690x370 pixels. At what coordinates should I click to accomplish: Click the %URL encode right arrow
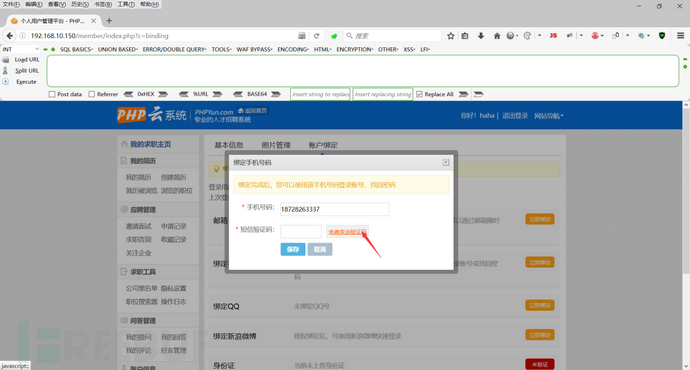[x=217, y=94]
